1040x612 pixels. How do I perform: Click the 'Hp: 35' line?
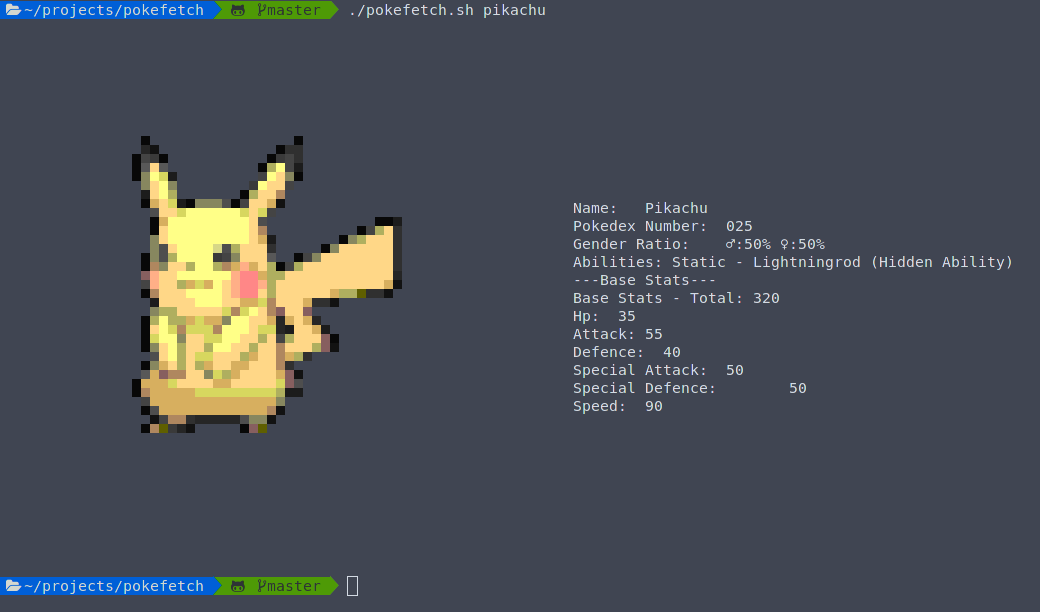pyautogui.click(x=604, y=316)
